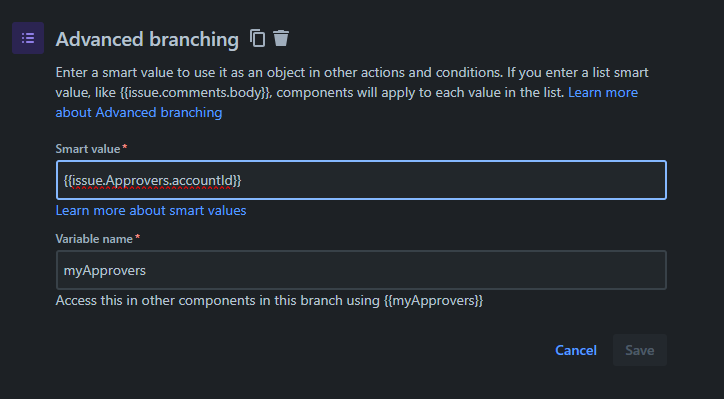Screen dimensions: 724x399
Task: Click the {{issue.comments.body}} example in description
Action: [x=195, y=92]
